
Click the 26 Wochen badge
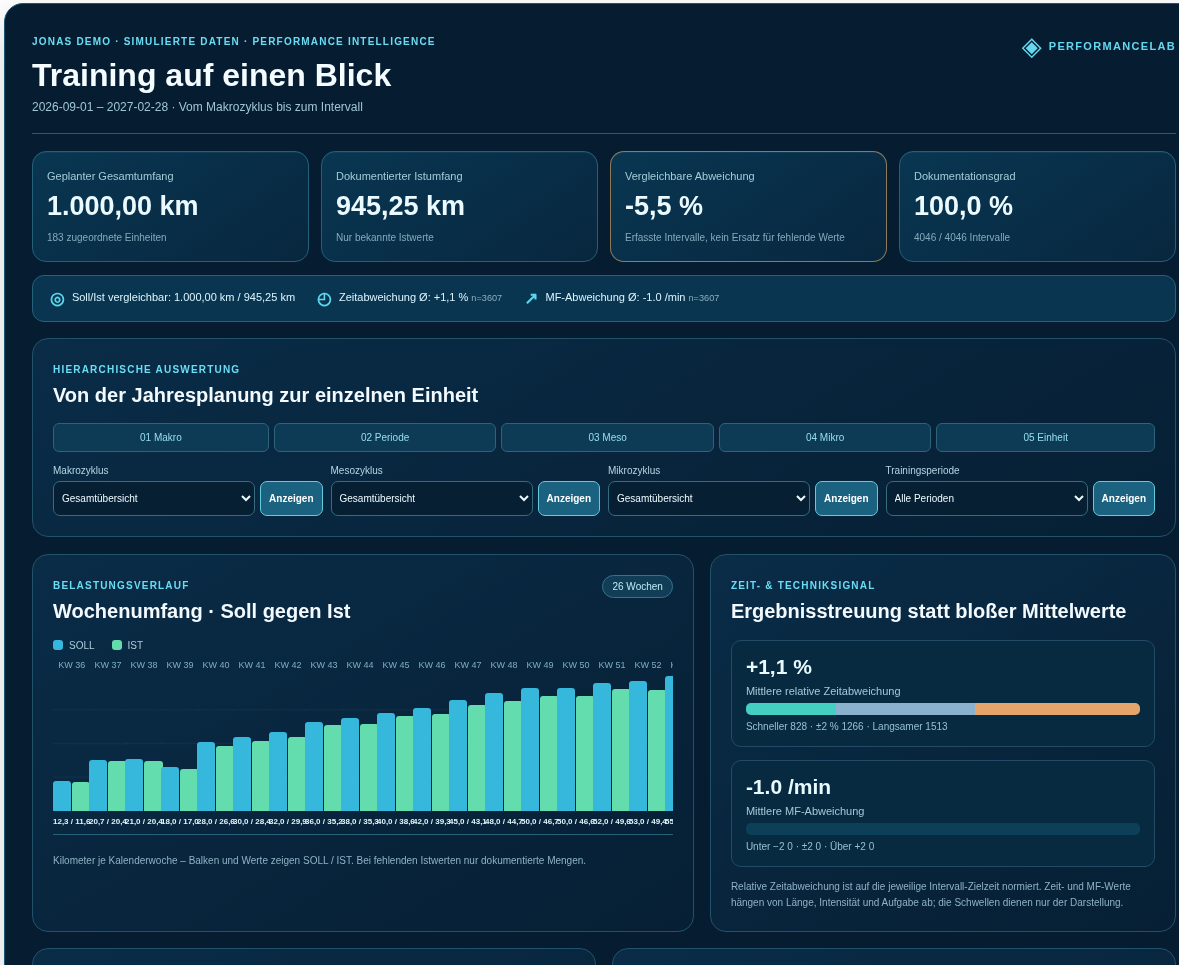pyautogui.click(x=638, y=587)
